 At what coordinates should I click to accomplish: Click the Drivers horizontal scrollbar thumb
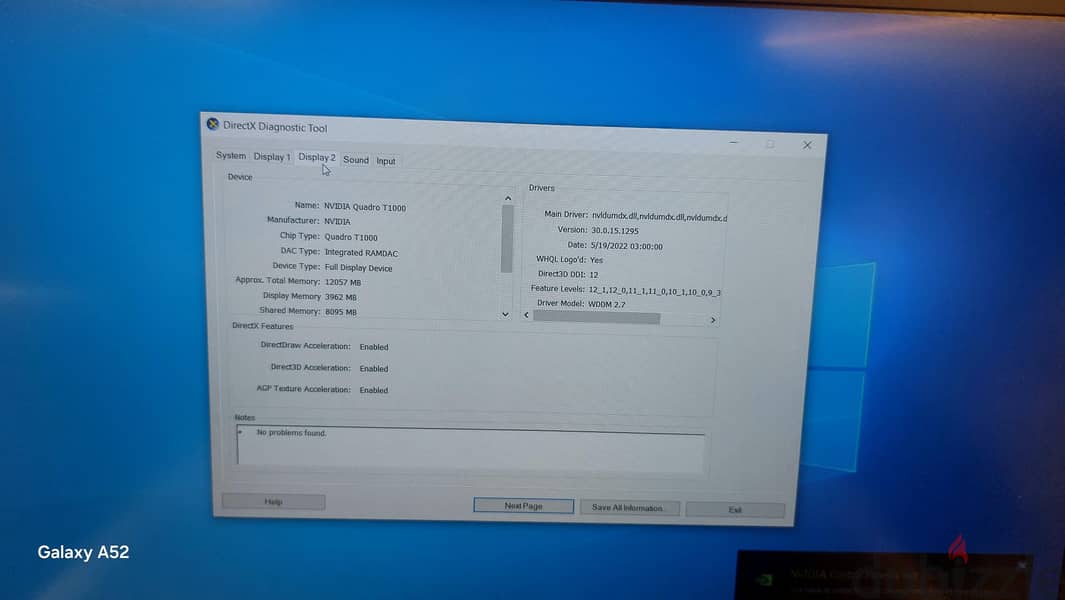(x=596, y=317)
